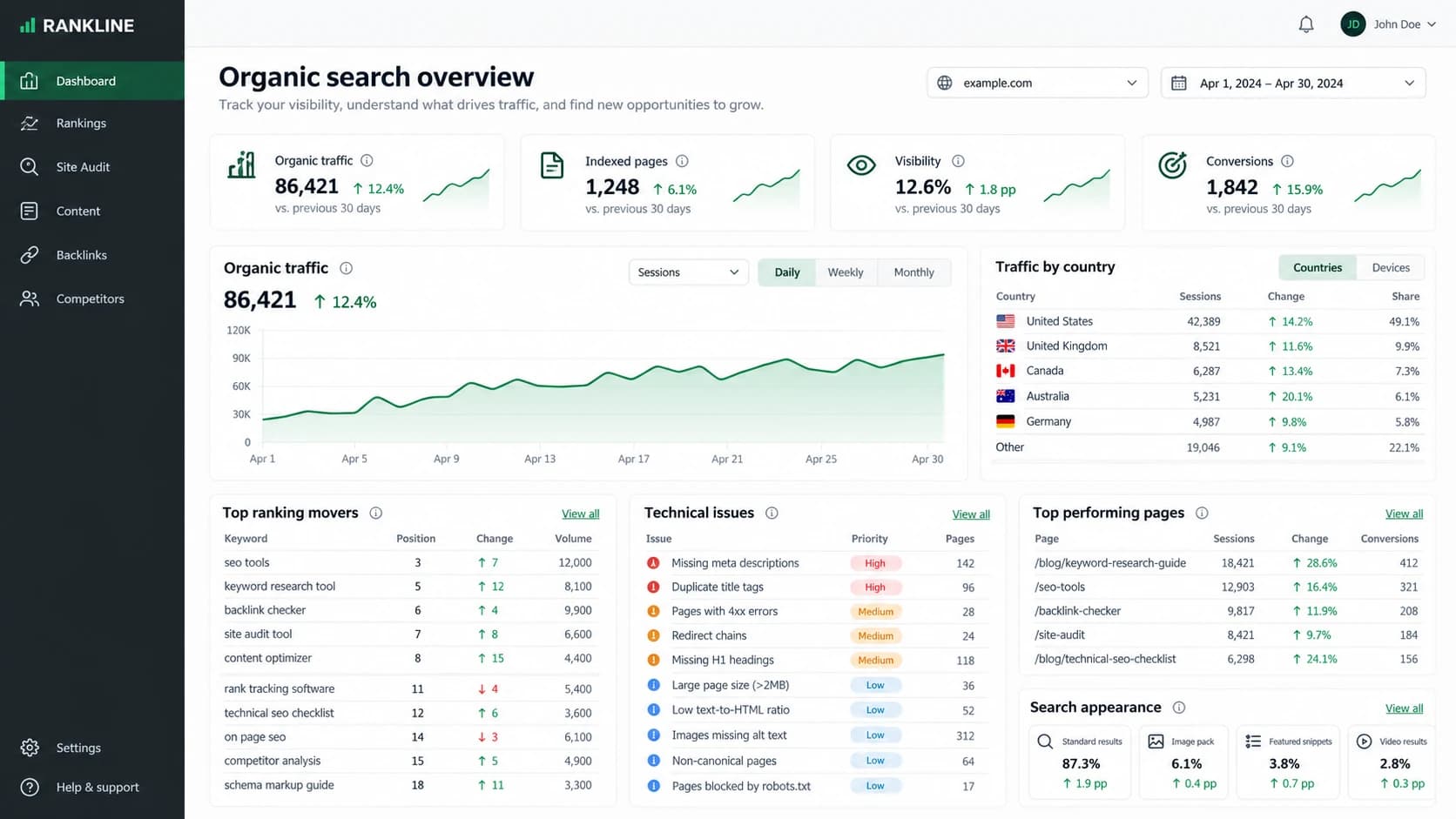Click Top ranking movers info icon
The height and width of the screenshot is (819, 1456).
375,513
